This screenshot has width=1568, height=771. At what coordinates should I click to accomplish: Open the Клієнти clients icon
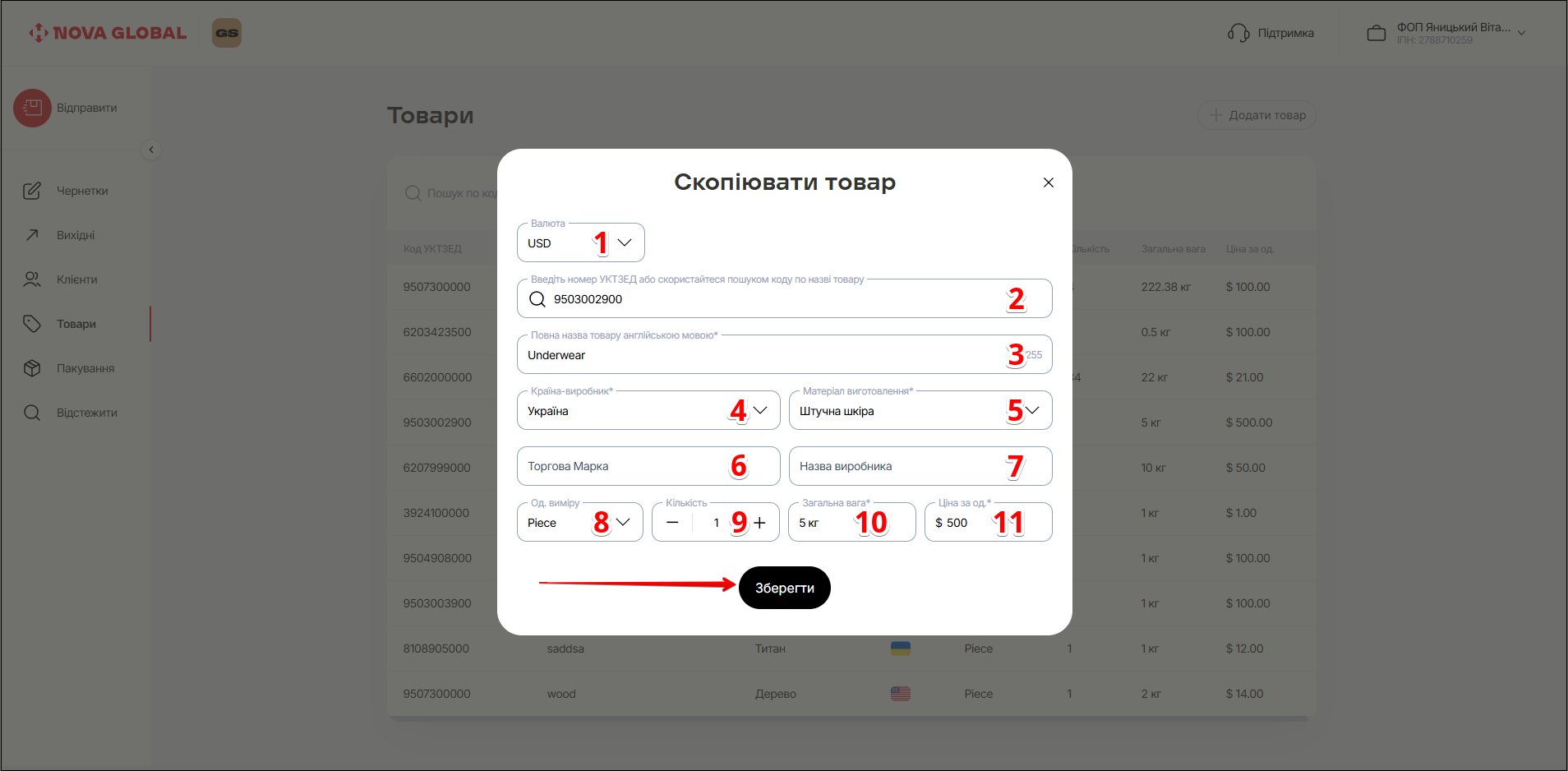coord(32,279)
